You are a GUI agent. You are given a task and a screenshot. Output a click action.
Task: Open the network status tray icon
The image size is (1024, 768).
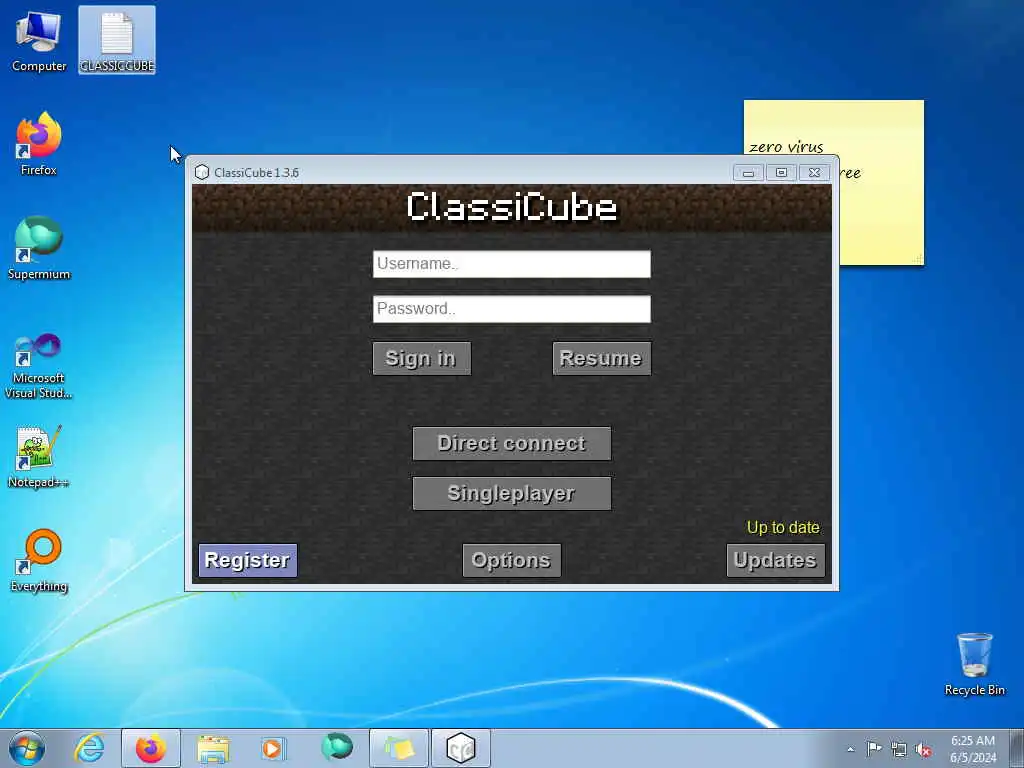[x=899, y=749]
